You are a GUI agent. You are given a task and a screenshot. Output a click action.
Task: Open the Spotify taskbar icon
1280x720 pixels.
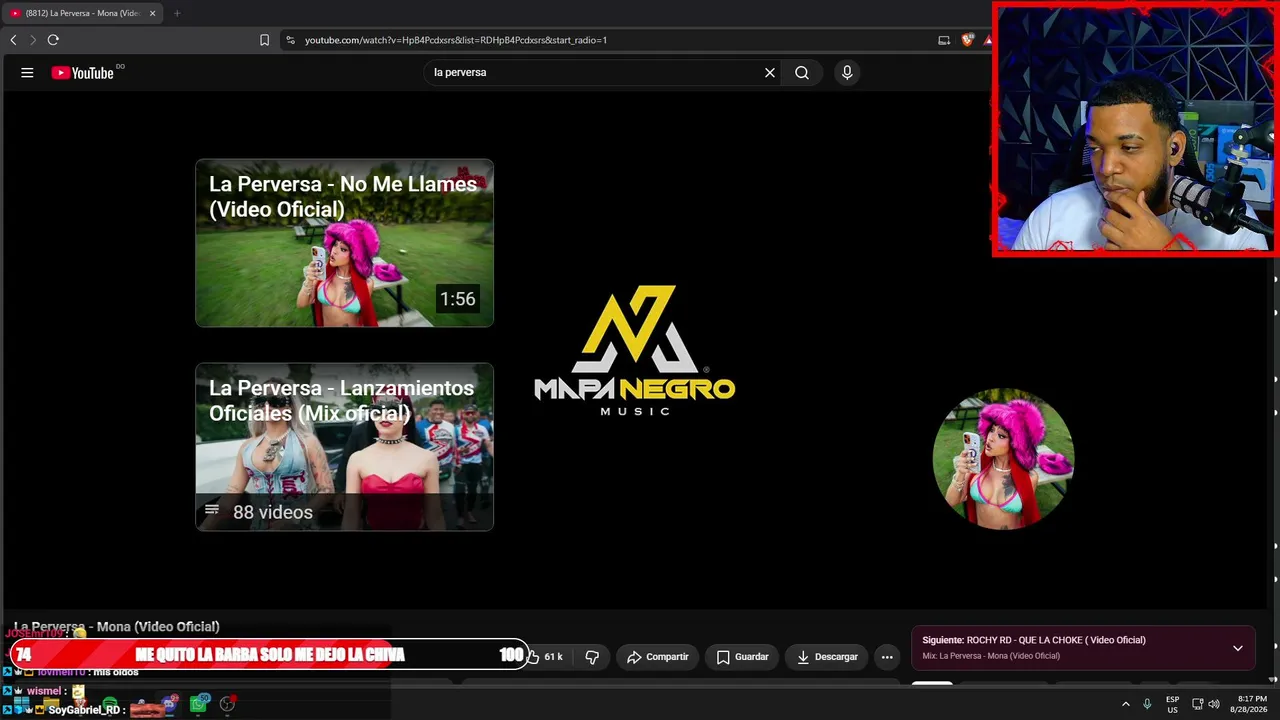coord(110,705)
